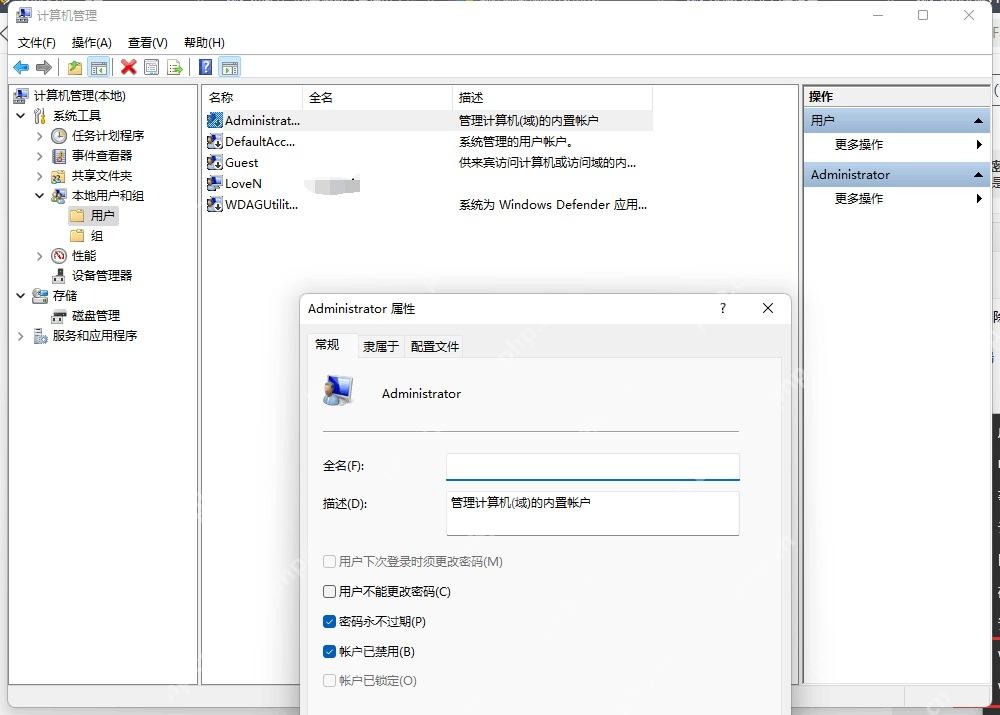Expand the 任务计划程序 tree node
Viewport: 1000px width, 715px height.
(40, 136)
